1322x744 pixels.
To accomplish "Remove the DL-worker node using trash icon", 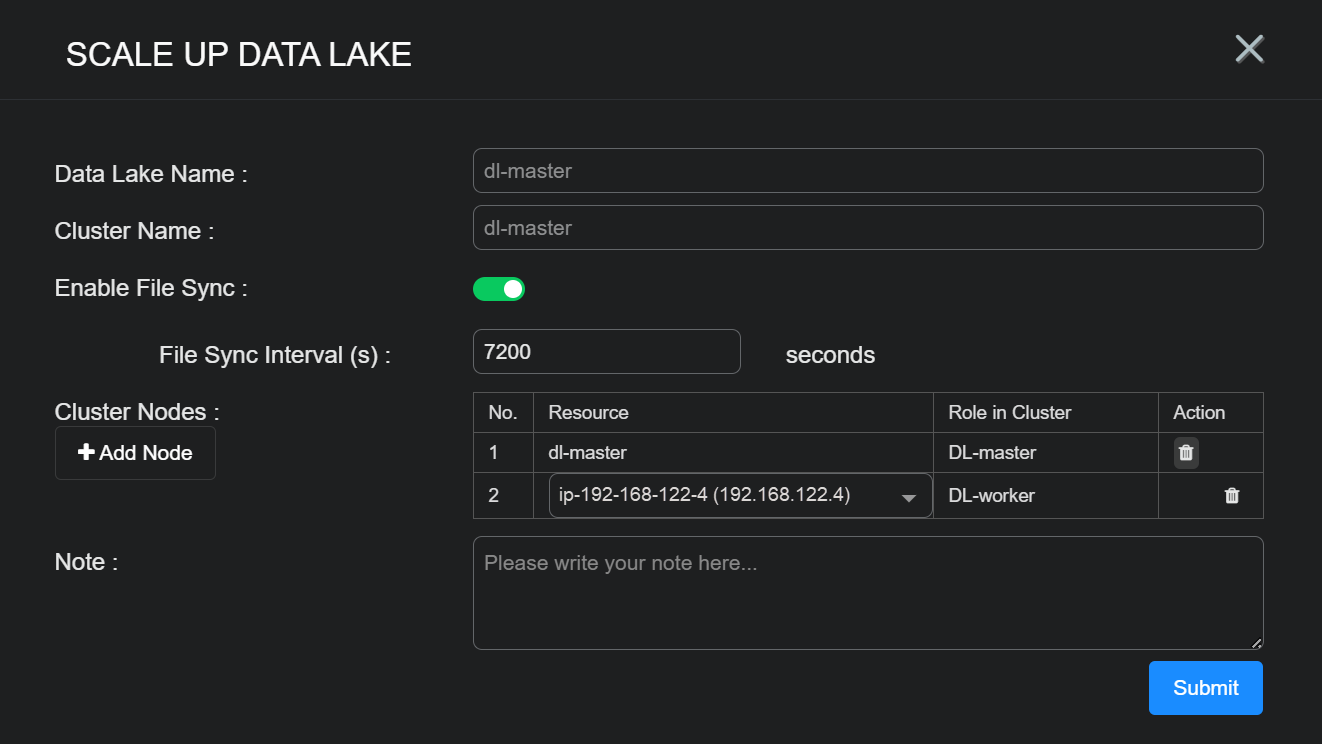I will click(1232, 496).
